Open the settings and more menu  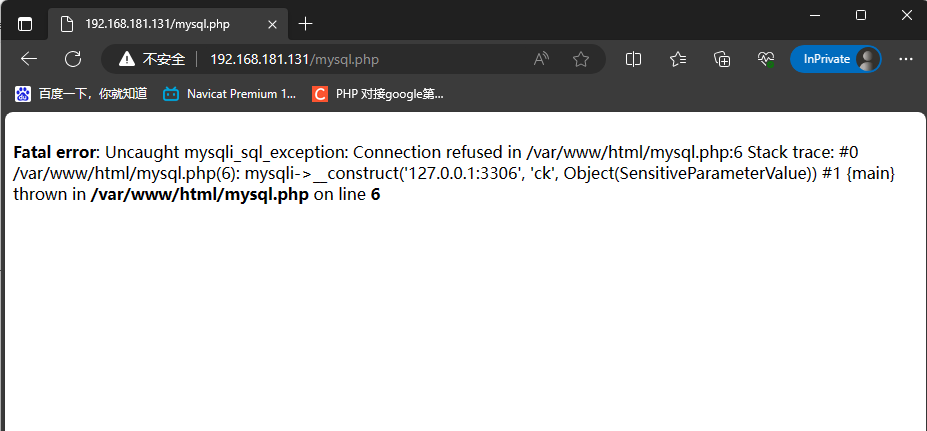(906, 59)
